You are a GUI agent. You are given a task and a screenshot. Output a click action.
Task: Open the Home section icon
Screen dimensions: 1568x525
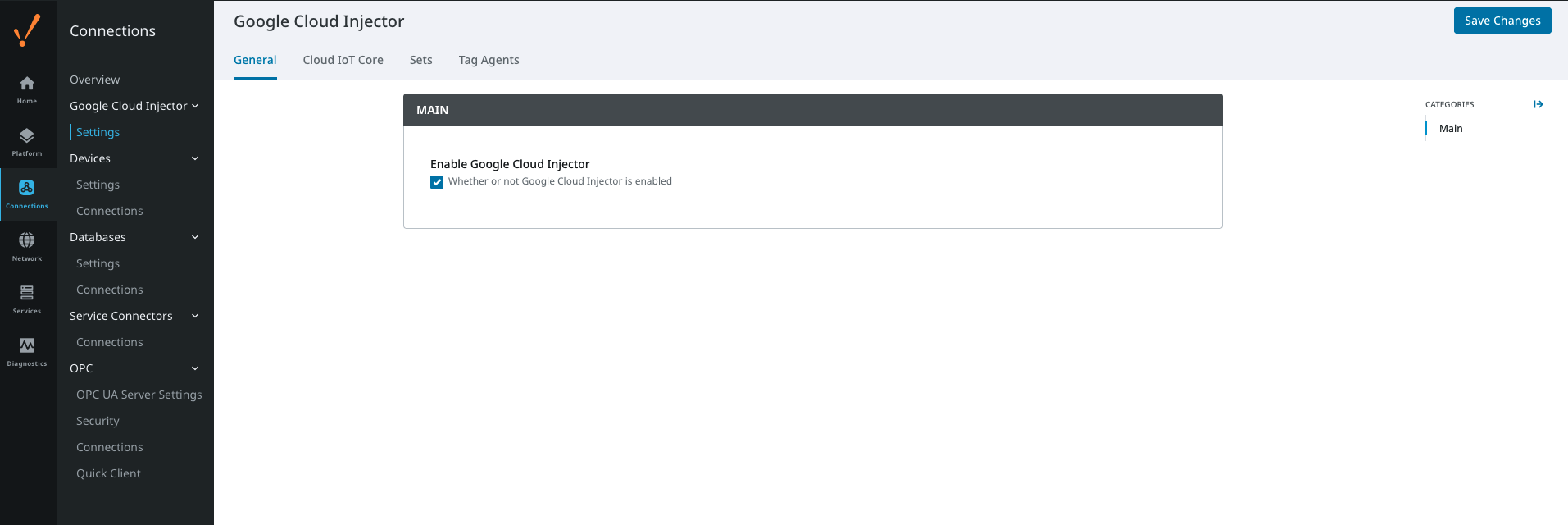[27, 89]
